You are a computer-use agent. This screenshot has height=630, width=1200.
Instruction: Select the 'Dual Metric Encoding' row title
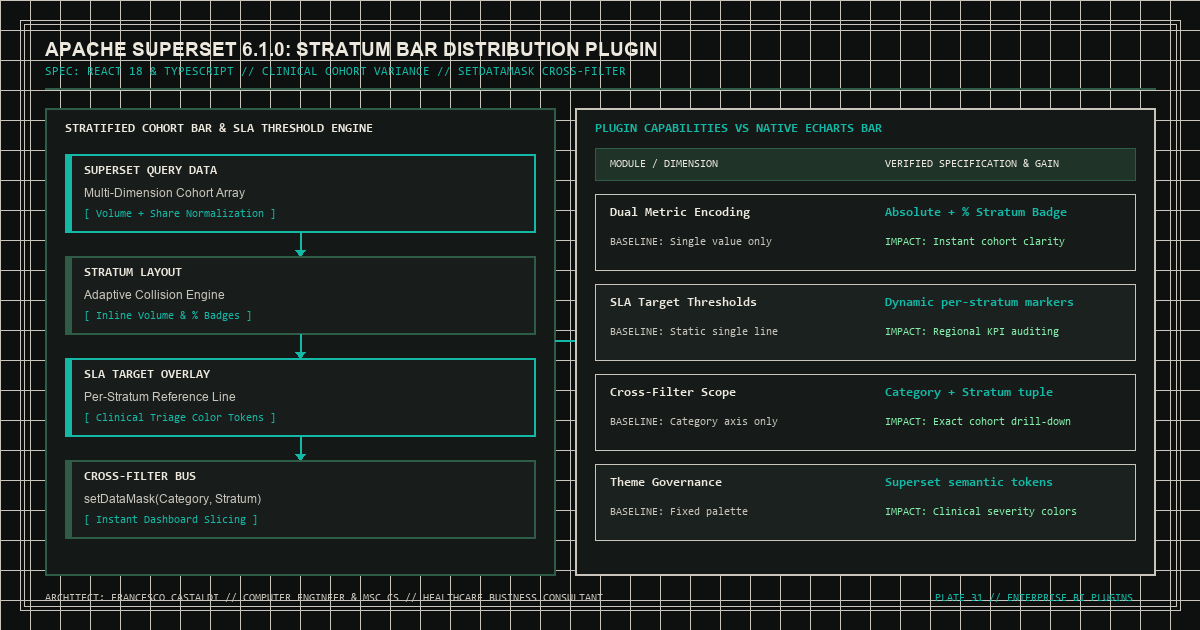[x=680, y=212]
